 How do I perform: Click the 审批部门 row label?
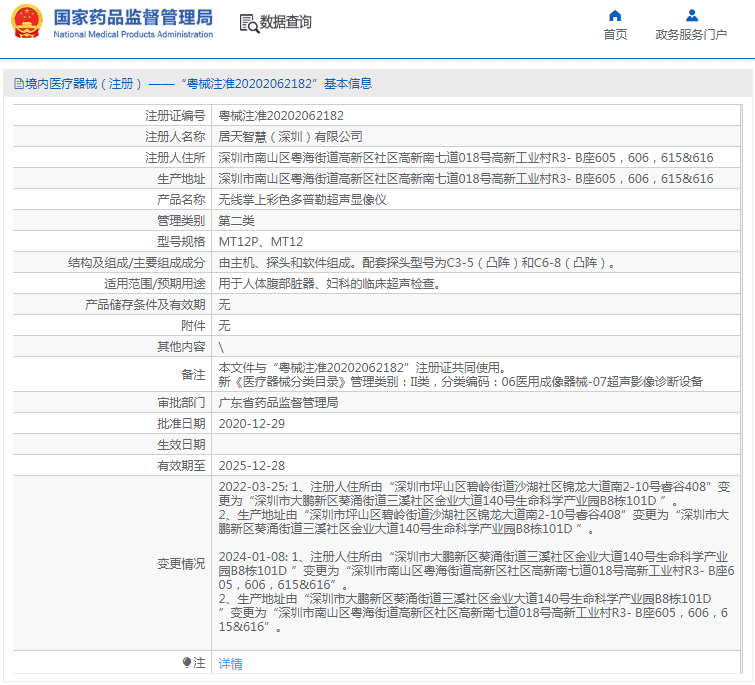tap(181, 402)
